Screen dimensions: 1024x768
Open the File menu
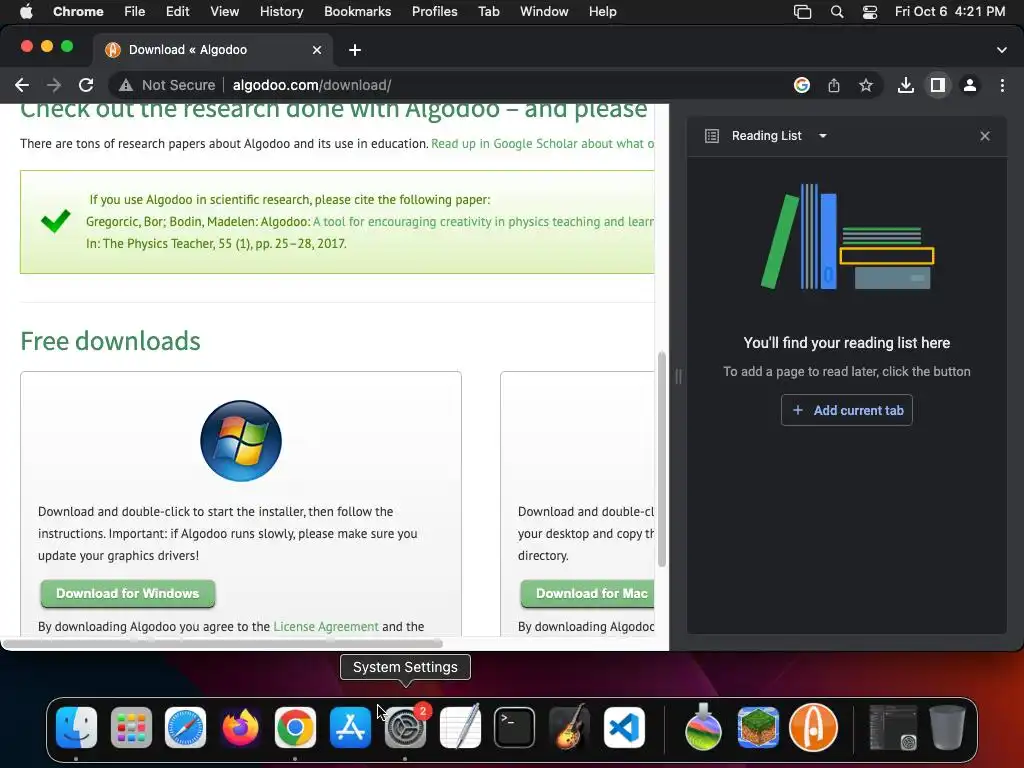pos(135,12)
